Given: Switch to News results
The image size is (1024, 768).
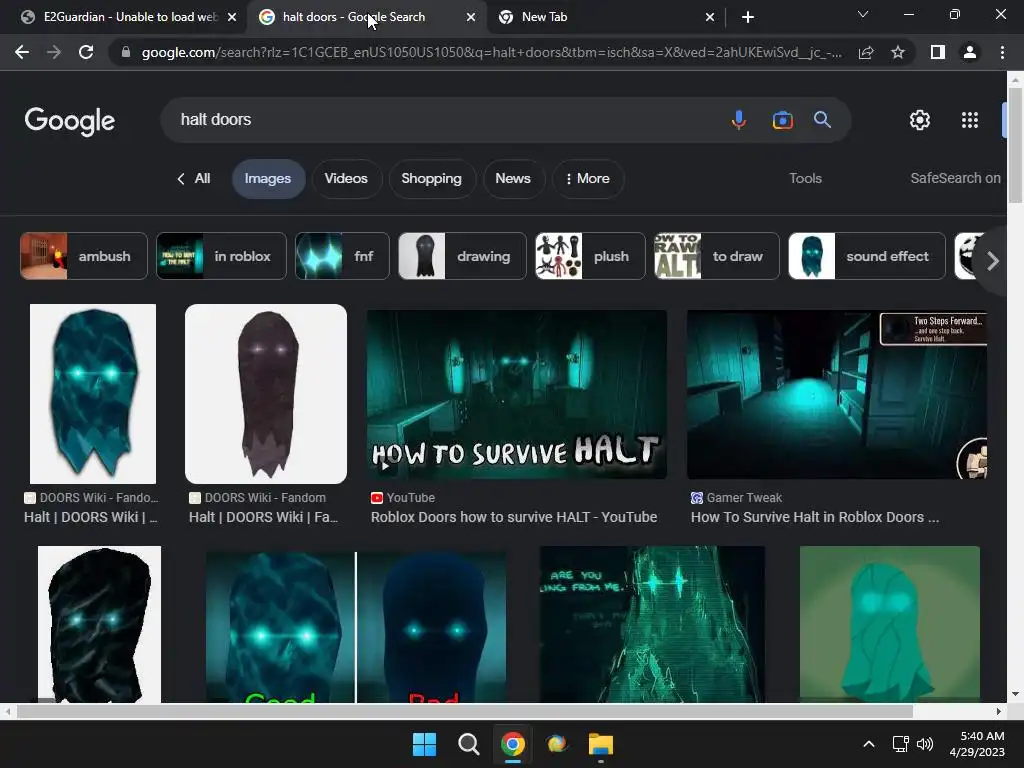Looking at the screenshot, I should (x=513, y=178).
